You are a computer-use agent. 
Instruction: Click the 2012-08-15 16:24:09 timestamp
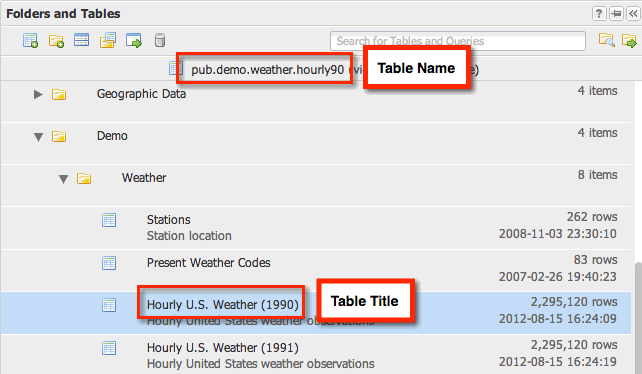558,318
